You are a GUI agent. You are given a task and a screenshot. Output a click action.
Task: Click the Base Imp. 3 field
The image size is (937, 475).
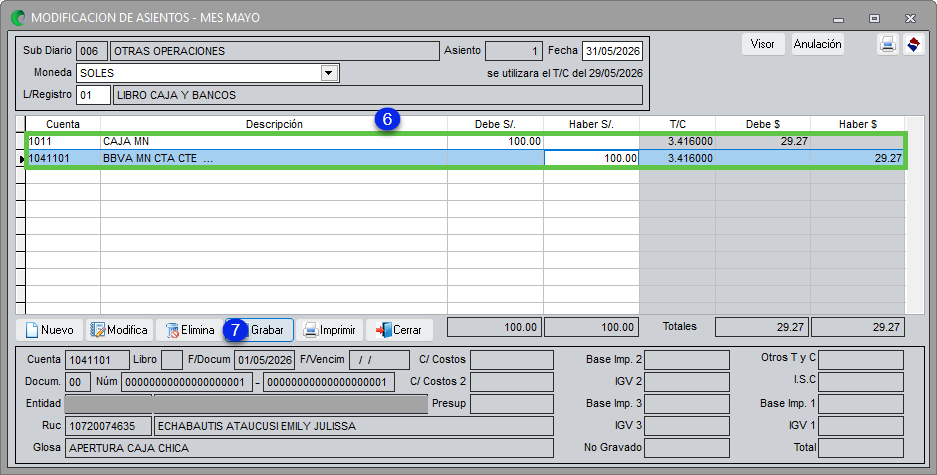687,404
